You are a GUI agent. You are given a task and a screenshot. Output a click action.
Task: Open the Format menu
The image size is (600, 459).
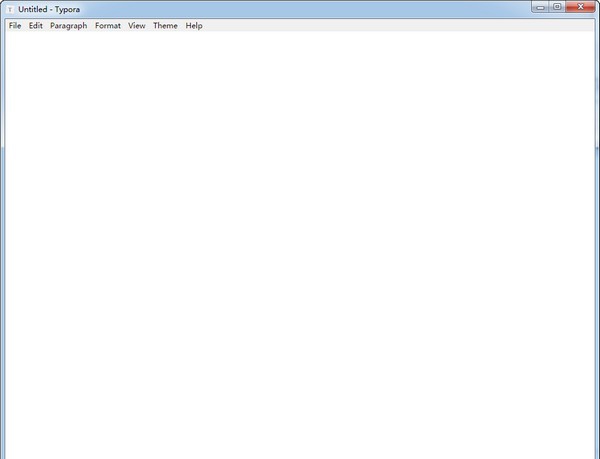tap(108, 26)
